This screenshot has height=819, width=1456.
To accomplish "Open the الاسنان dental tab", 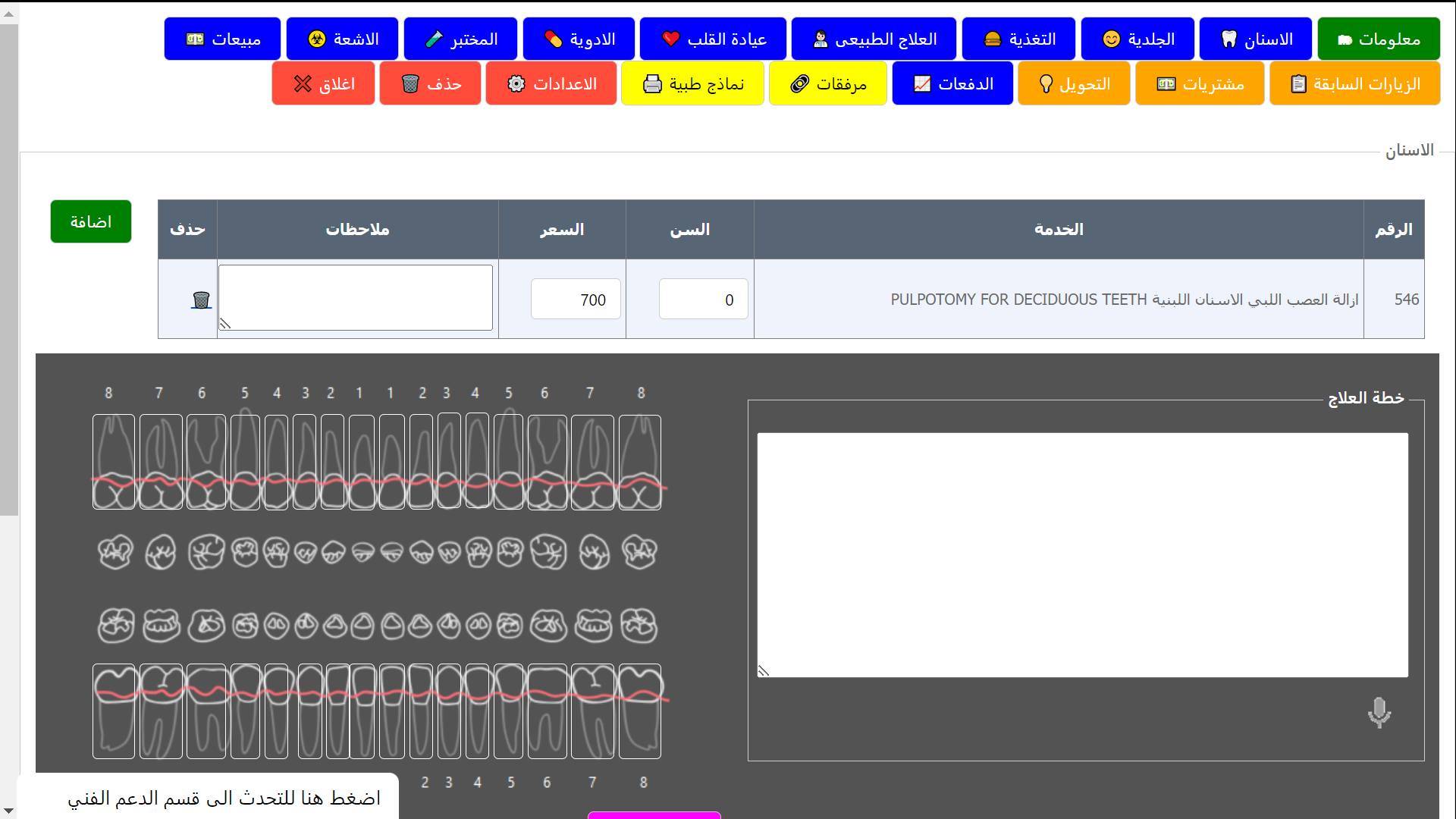I will (x=1256, y=39).
